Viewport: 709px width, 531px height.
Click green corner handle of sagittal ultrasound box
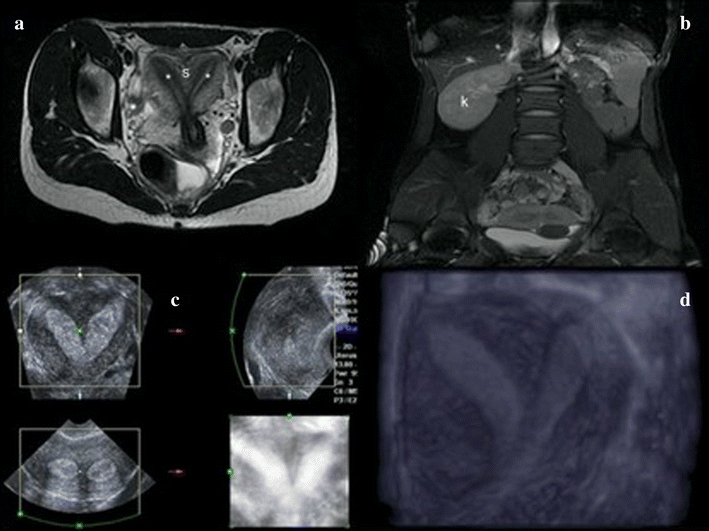coord(244,275)
